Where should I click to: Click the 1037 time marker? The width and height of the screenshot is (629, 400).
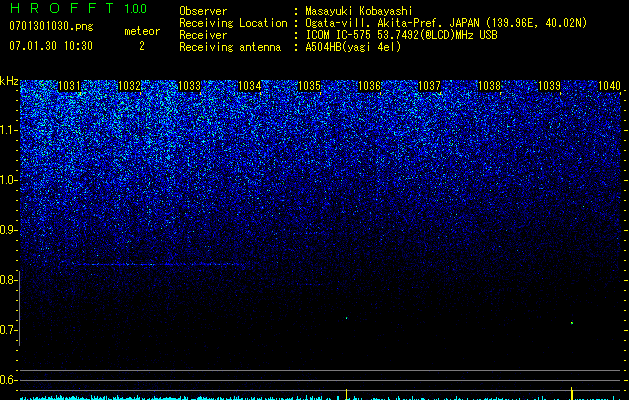tap(429, 86)
